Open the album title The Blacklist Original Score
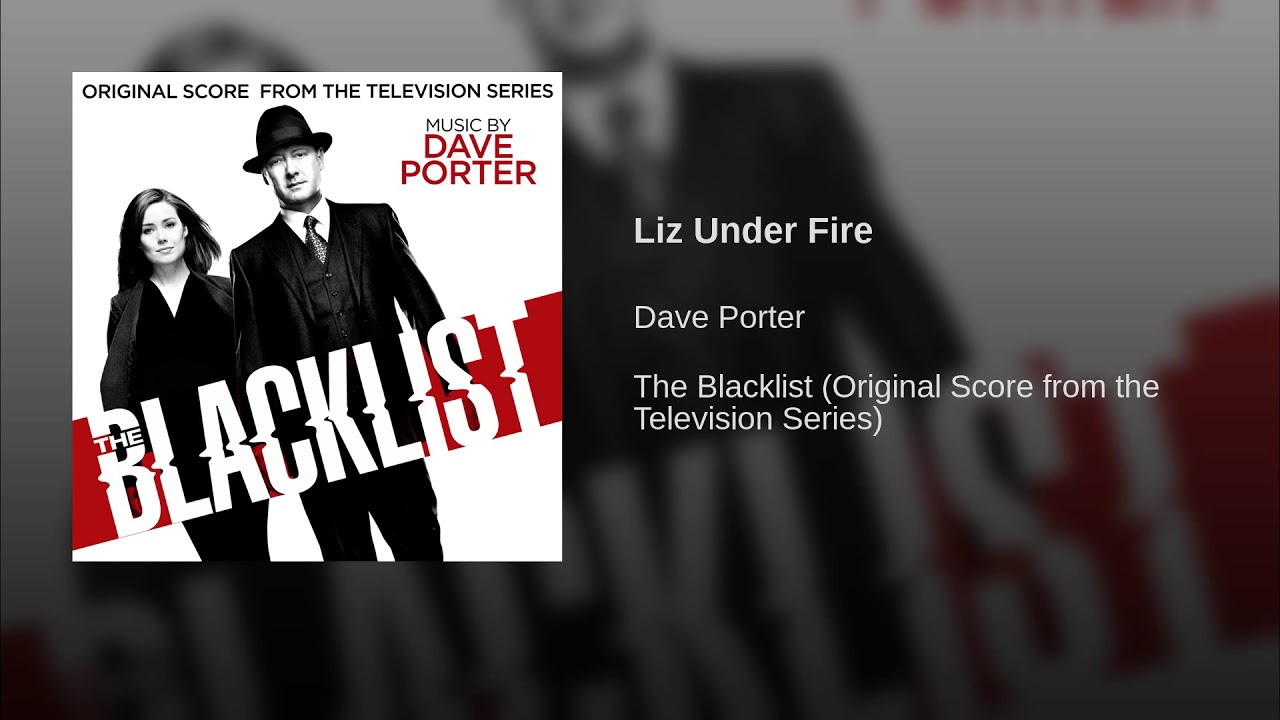Screen dimensions: 1280x720 [896, 402]
